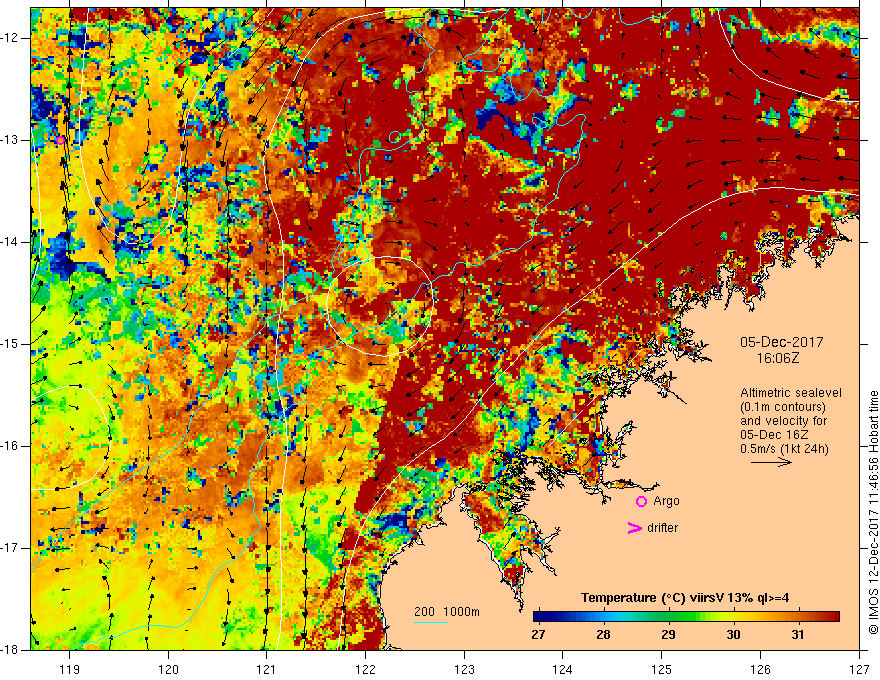Click the '05-Dec 16Z' caption line
Image resolution: width=880 pixels, height=680 pixels.
769,435
